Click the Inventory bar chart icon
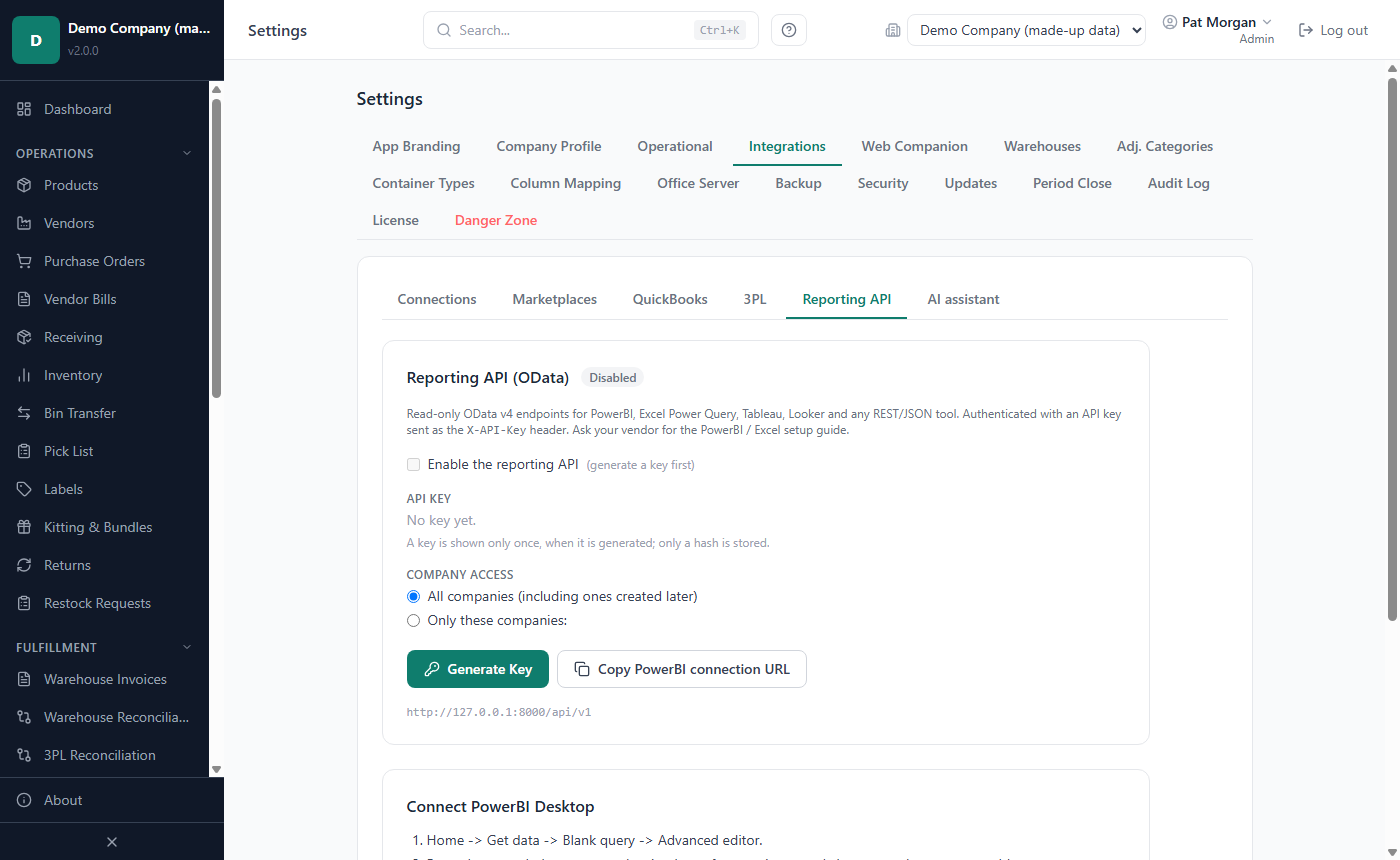Image resolution: width=1400 pixels, height=860 pixels. click(24, 375)
